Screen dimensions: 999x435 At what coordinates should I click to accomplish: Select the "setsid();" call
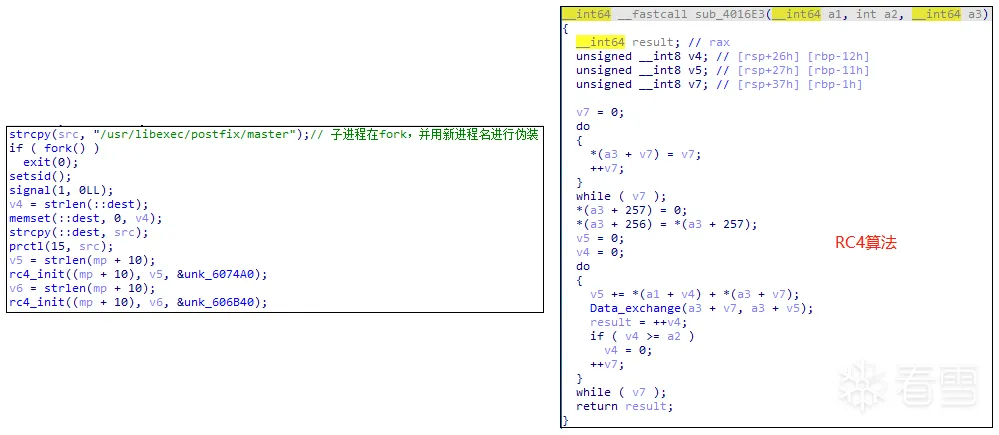click(40, 176)
